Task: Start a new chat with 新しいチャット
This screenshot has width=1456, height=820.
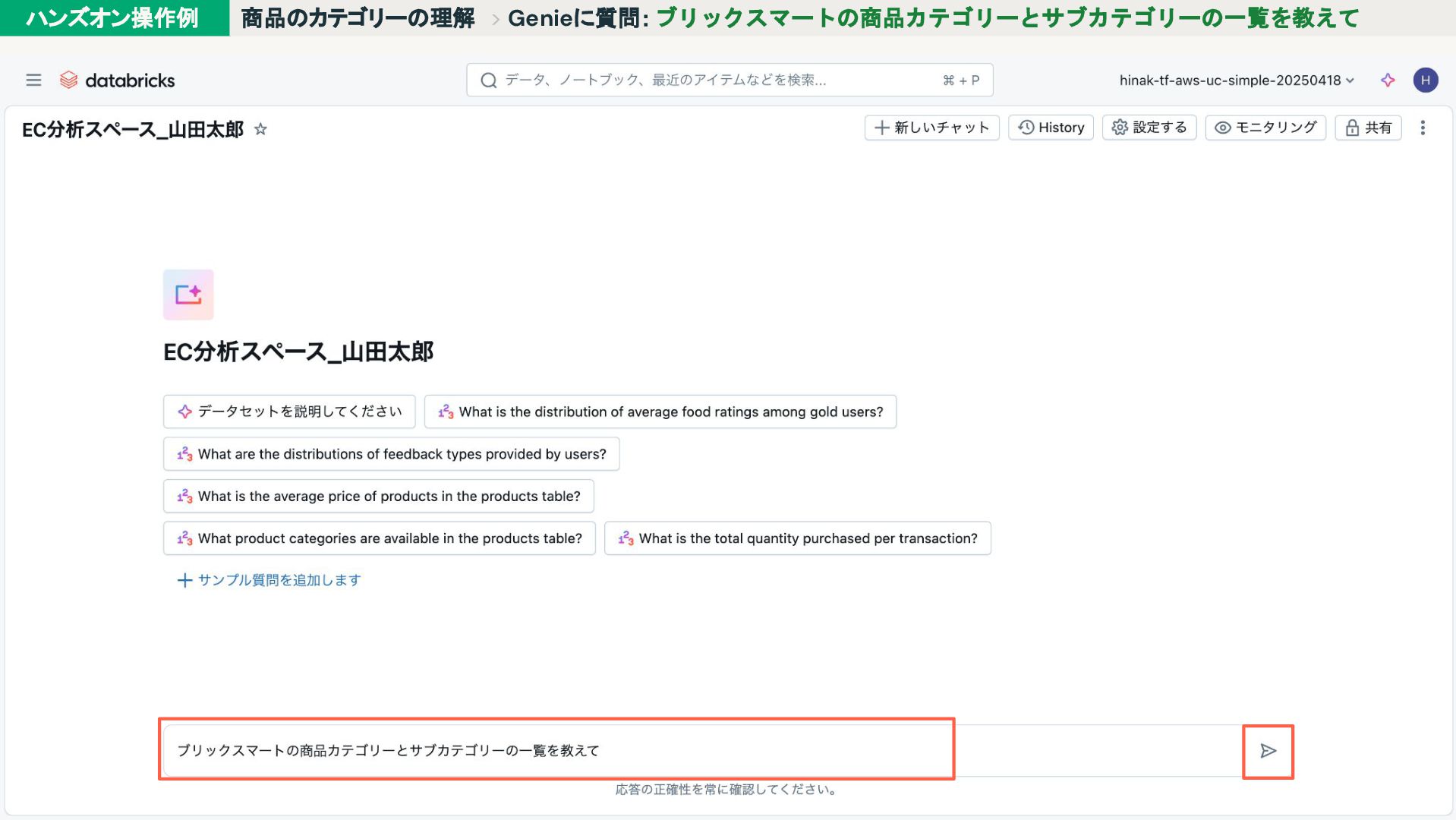Action: [931, 128]
